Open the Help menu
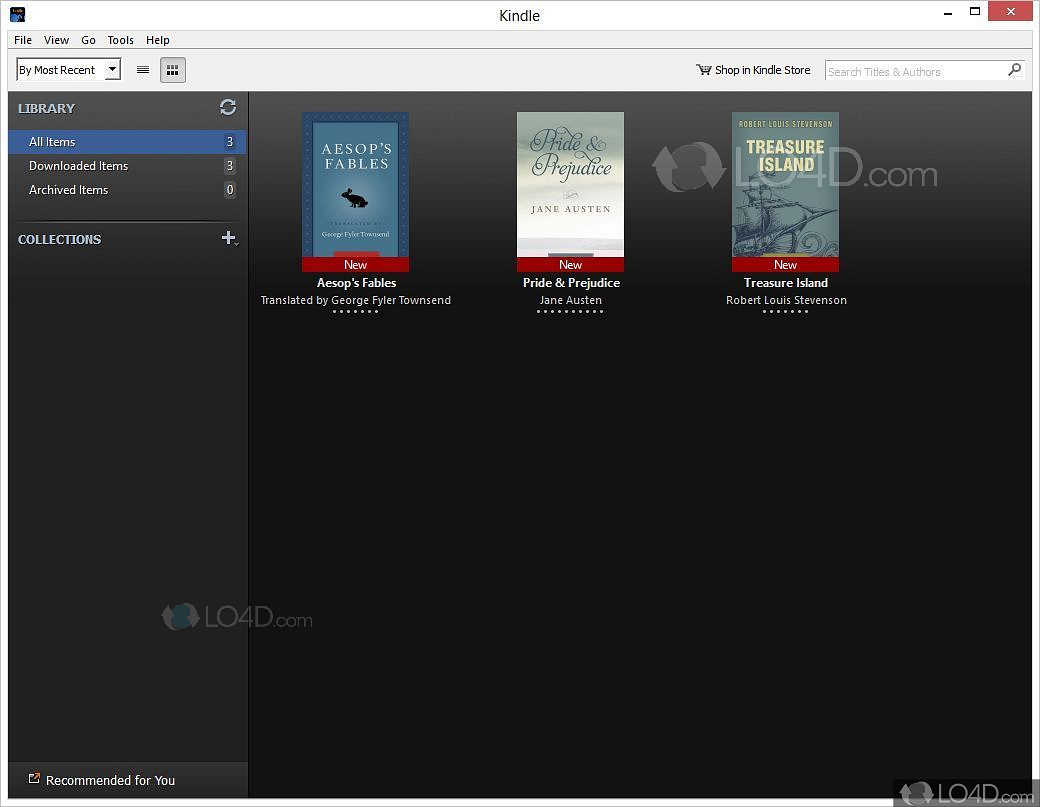 tap(158, 40)
